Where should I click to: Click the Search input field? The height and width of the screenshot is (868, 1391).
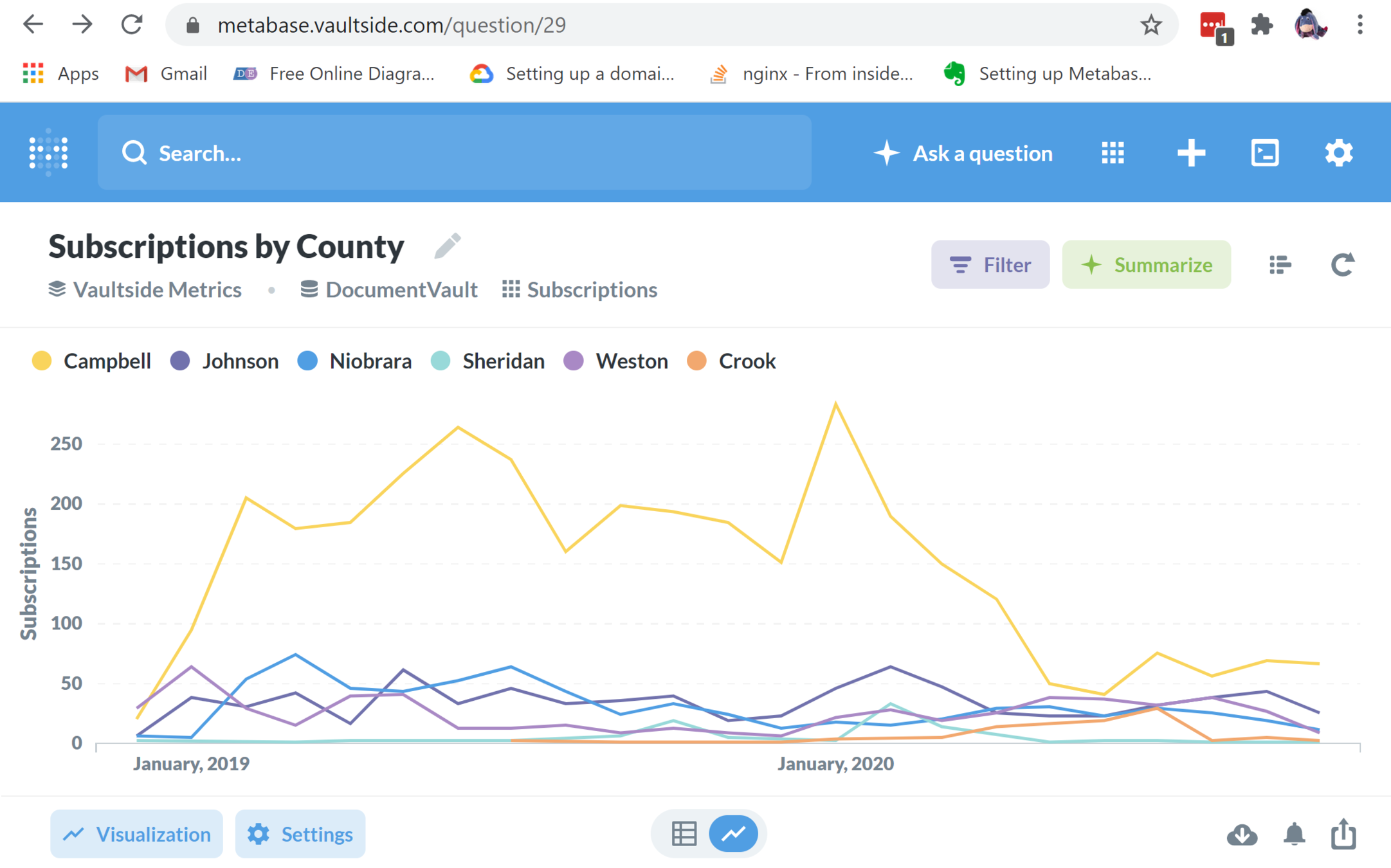[x=454, y=153]
